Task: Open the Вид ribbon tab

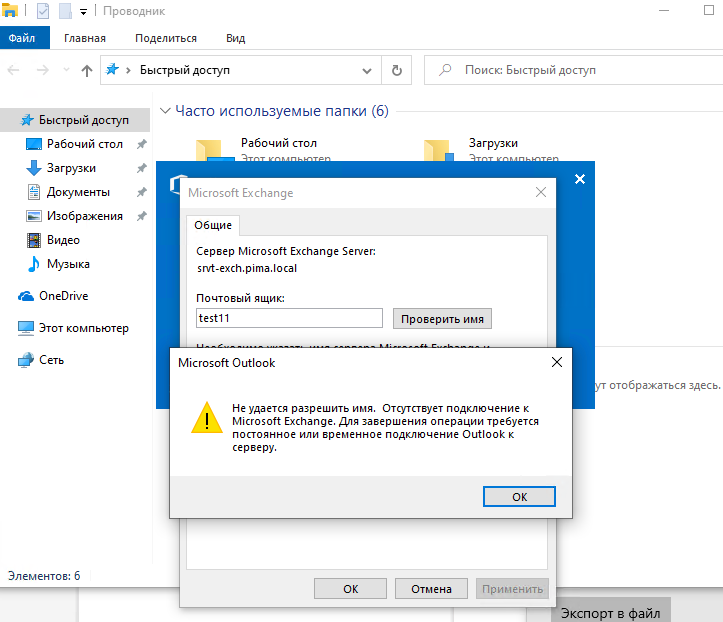Action: pos(236,38)
